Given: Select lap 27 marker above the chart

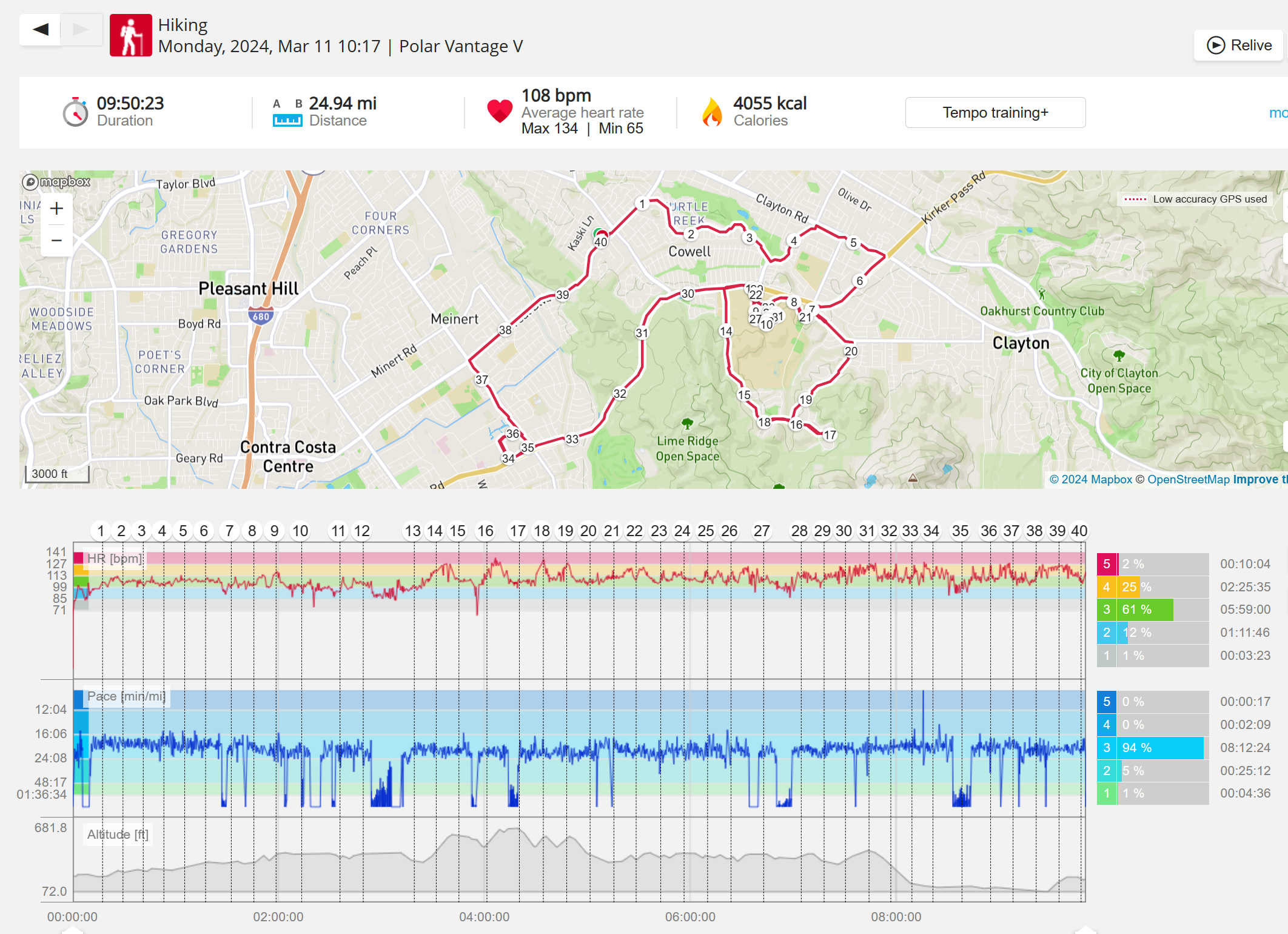Looking at the screenshot, I should click(762, 531).
